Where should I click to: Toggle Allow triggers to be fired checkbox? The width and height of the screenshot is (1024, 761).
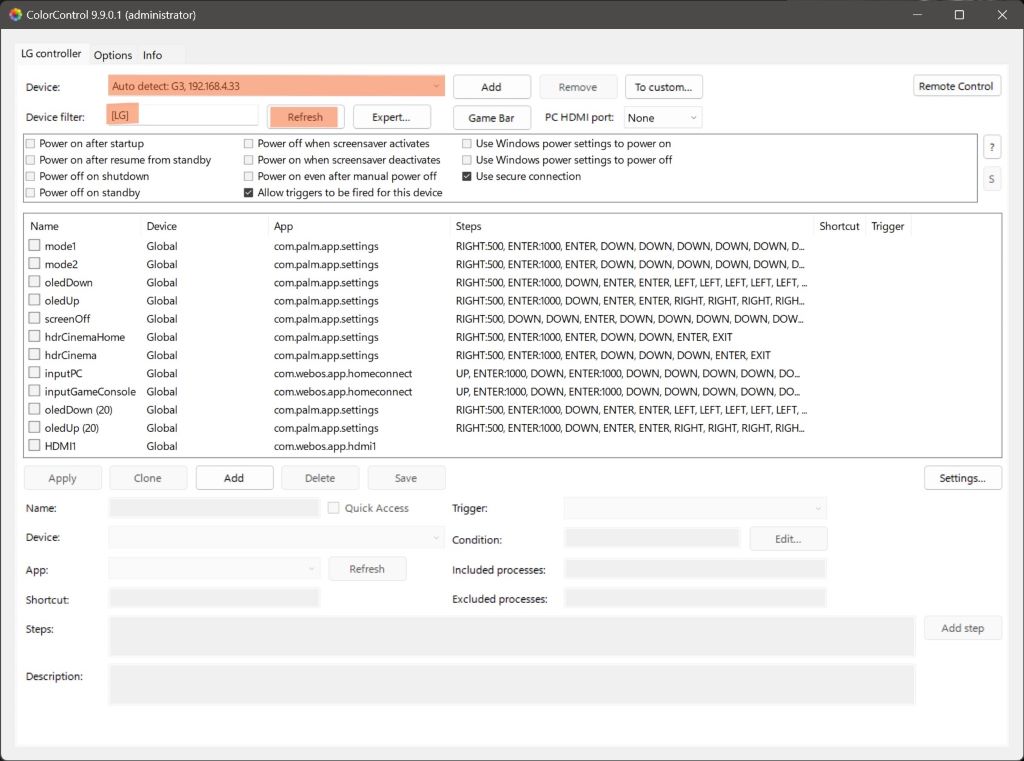[249, 193]
